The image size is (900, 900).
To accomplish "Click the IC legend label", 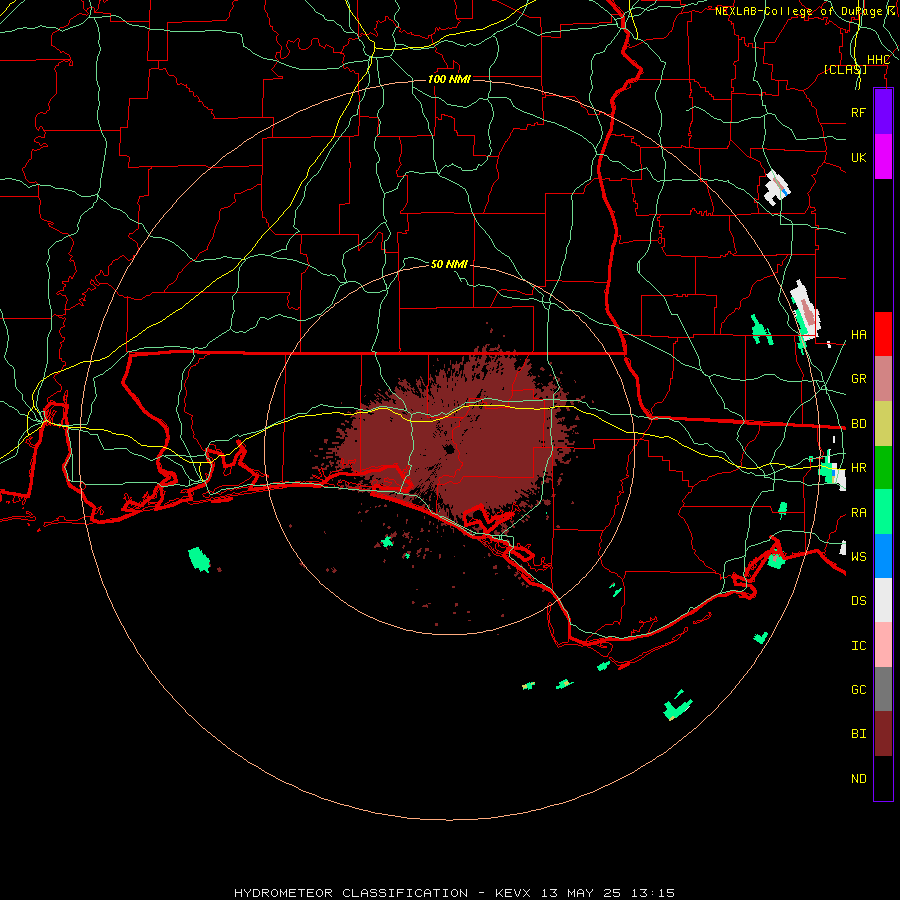I will coord(858,646).
